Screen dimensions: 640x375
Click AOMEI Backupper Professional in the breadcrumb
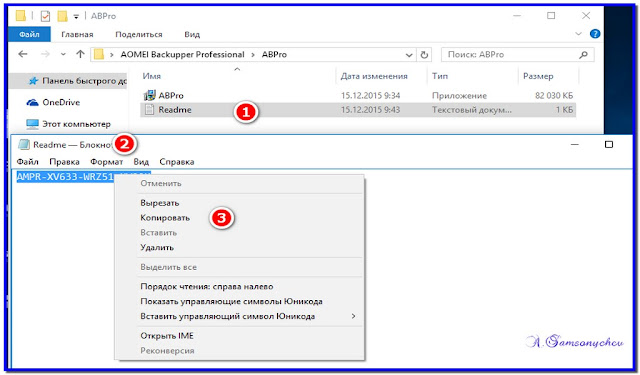tap(182, 54)
